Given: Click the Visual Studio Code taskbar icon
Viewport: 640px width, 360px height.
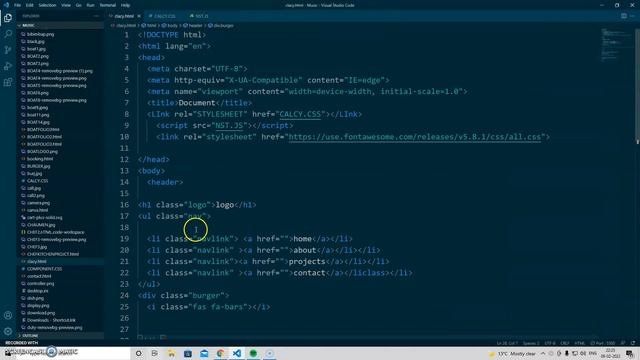Looking at the screenshot, I should click(x=237, y=353).
